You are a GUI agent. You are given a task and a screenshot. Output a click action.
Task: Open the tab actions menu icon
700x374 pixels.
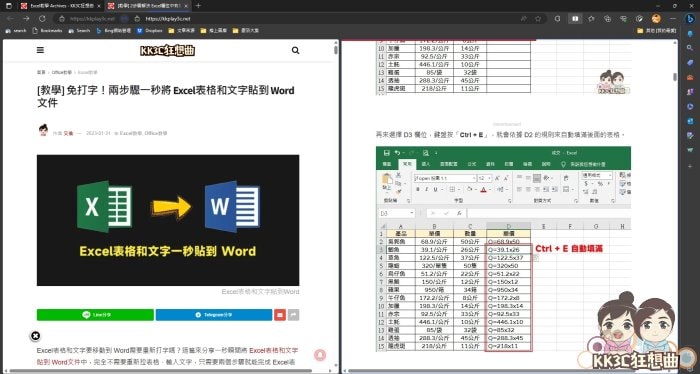pyautogui.click(x=8, y=6)
